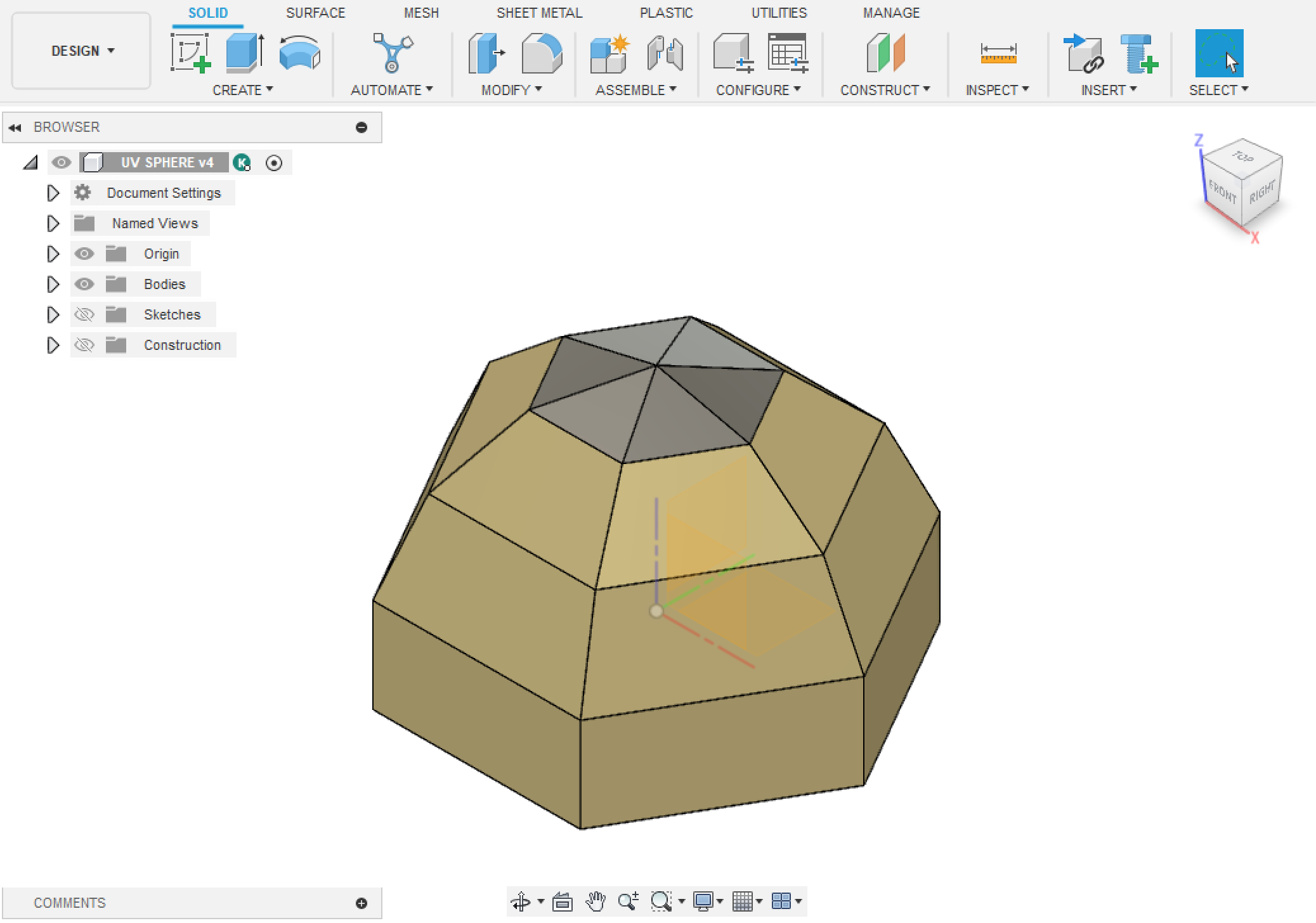The height and width of the screenshot is (923, 1316).
Task: Click the document settings gear icon
Action: click(x=82, y=192)
